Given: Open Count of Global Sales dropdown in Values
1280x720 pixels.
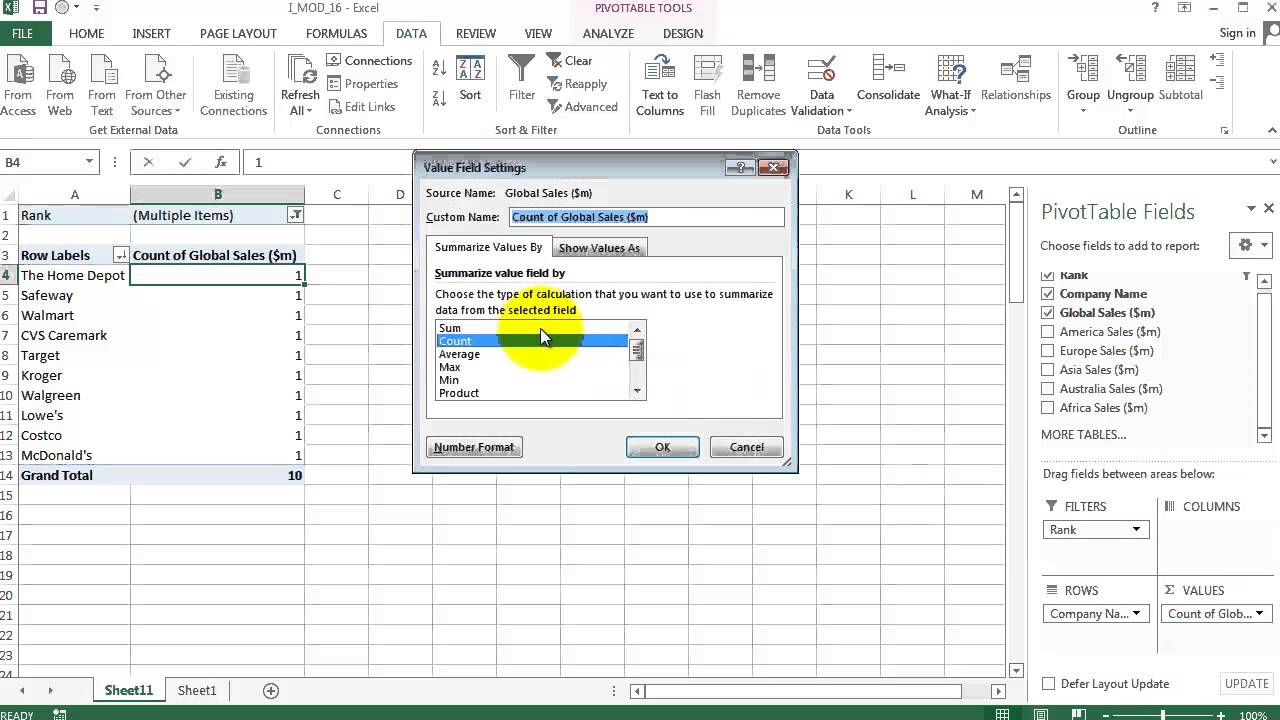Looking at the screenshot, I should (1259, 614).
